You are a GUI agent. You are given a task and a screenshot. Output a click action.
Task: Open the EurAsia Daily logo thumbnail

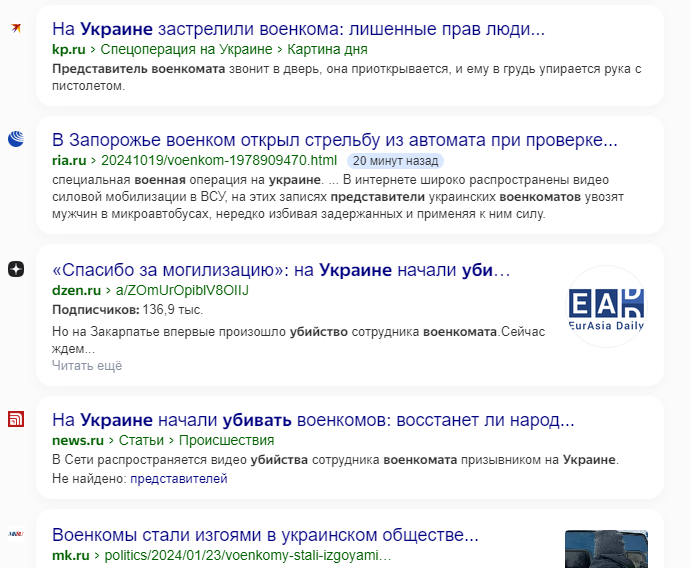(606, 306)
